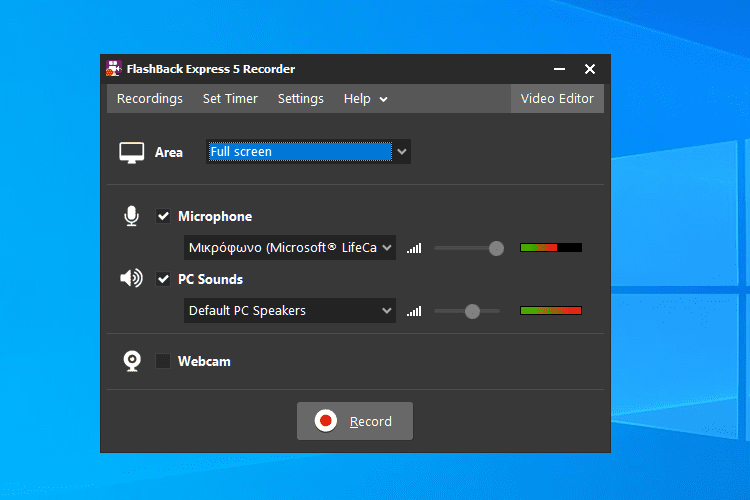Viewport: 750px width, 500px height.
Task: Click the microphone volume slider handle
Action: [496, 248]
